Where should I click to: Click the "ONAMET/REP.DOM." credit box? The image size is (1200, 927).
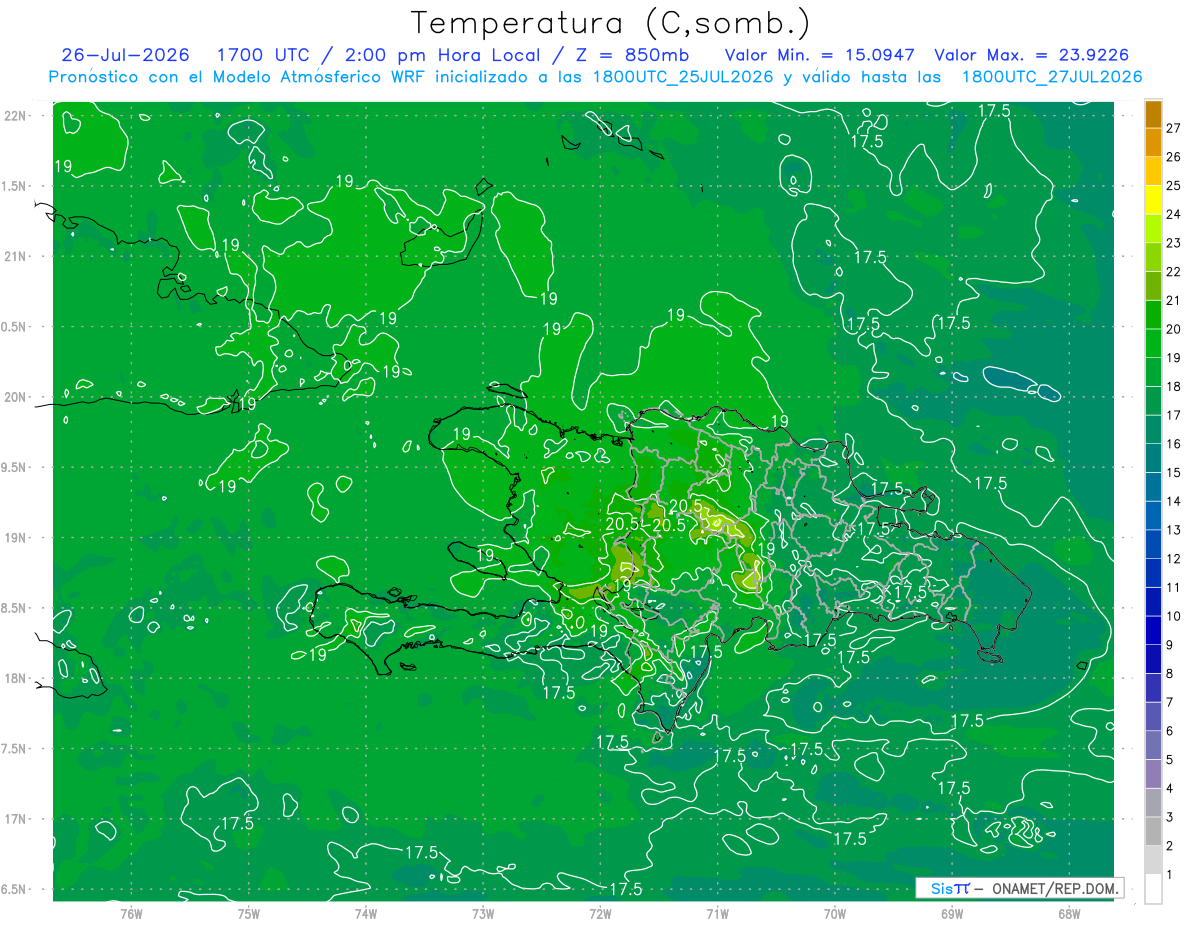click(x=1019, y=888)
